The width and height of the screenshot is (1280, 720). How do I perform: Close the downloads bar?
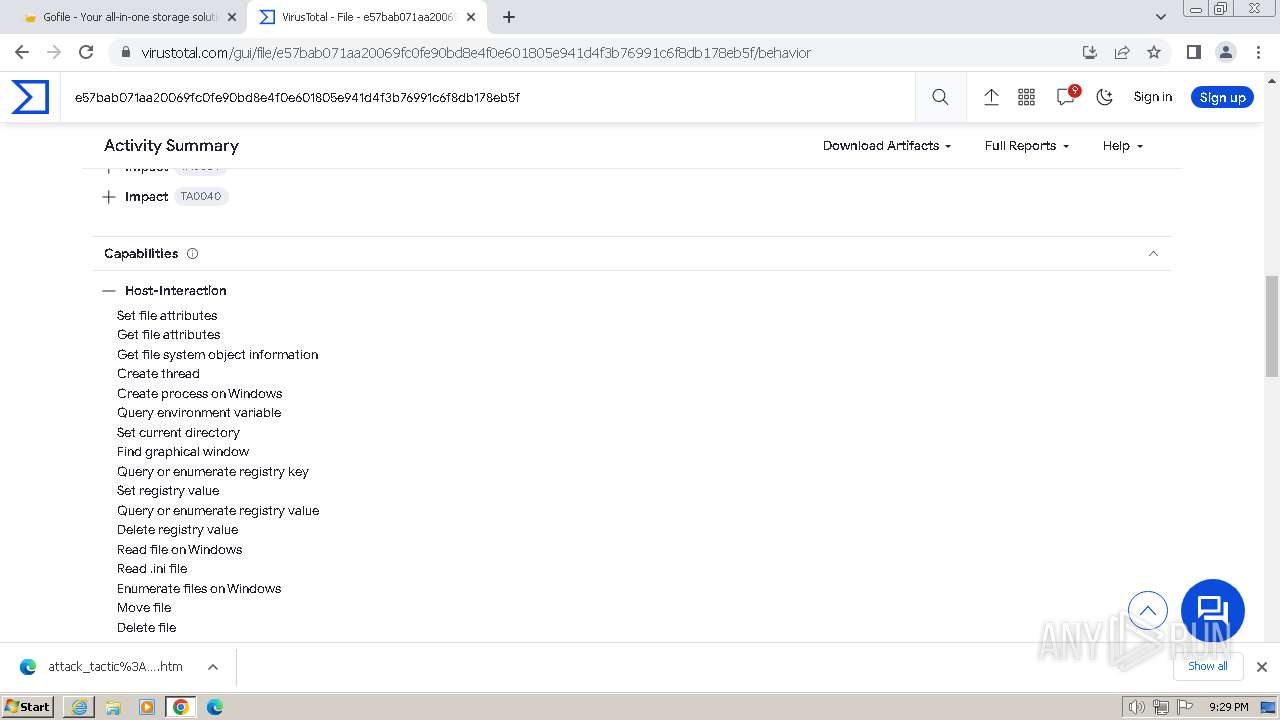click(1261, 667)
